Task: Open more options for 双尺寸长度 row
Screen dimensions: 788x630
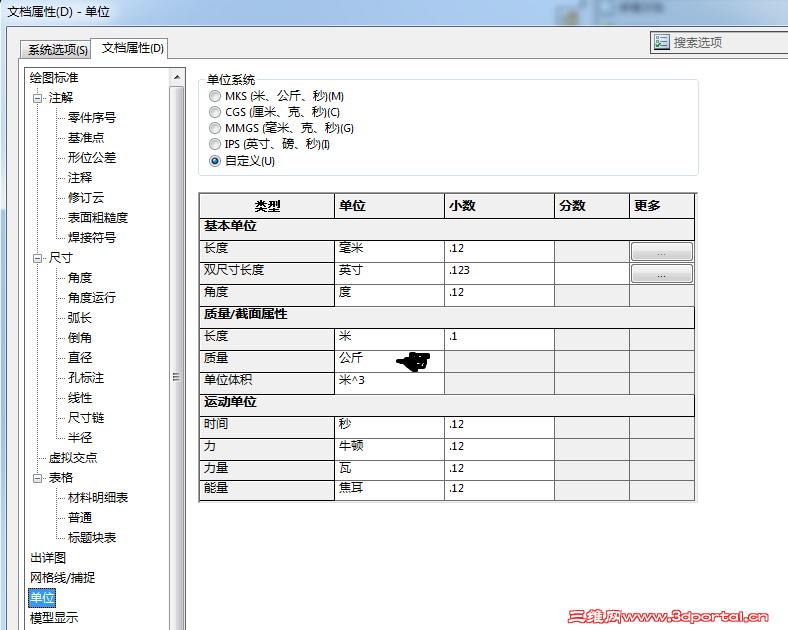Action: pos(661,274)
